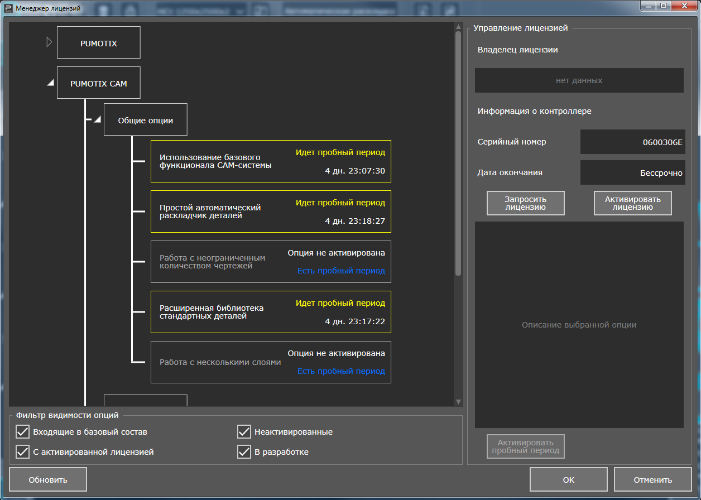Viewport: 701px width, 500px height.
Task: Click Есть пробный период link for чертежей option
Action: (341, 271)
